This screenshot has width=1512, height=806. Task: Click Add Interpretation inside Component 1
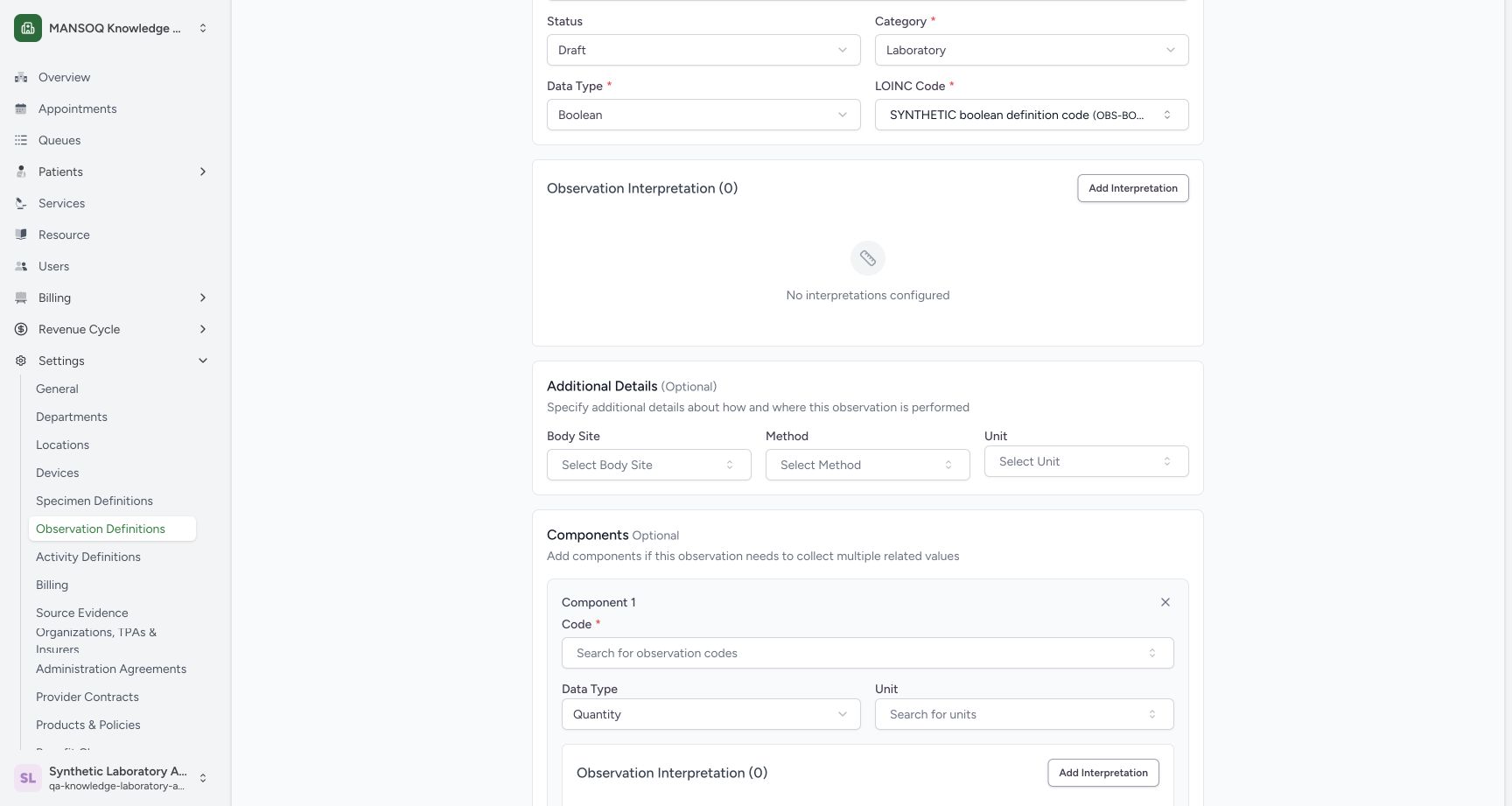[1103, 773]
